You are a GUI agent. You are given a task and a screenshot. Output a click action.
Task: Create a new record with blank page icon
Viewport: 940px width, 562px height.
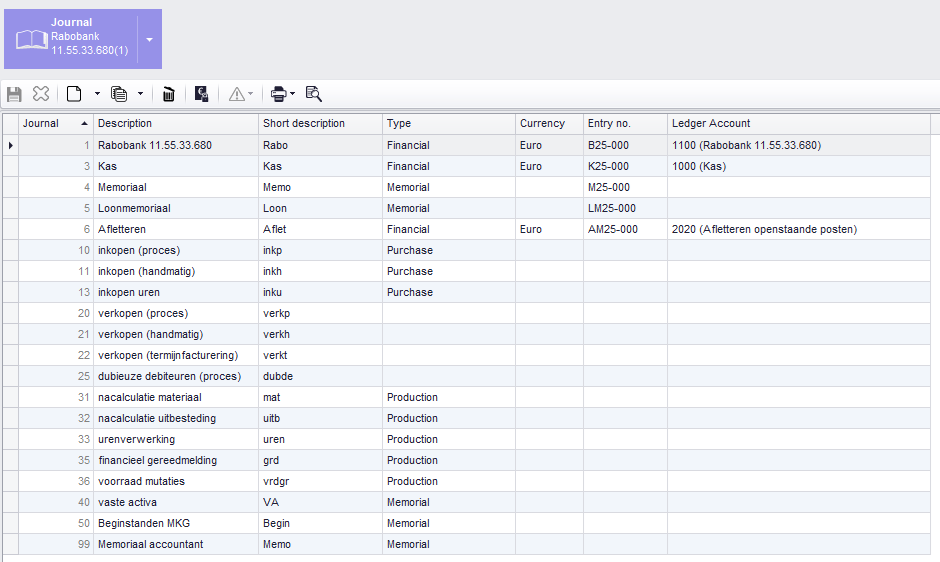tap(74, 94)
